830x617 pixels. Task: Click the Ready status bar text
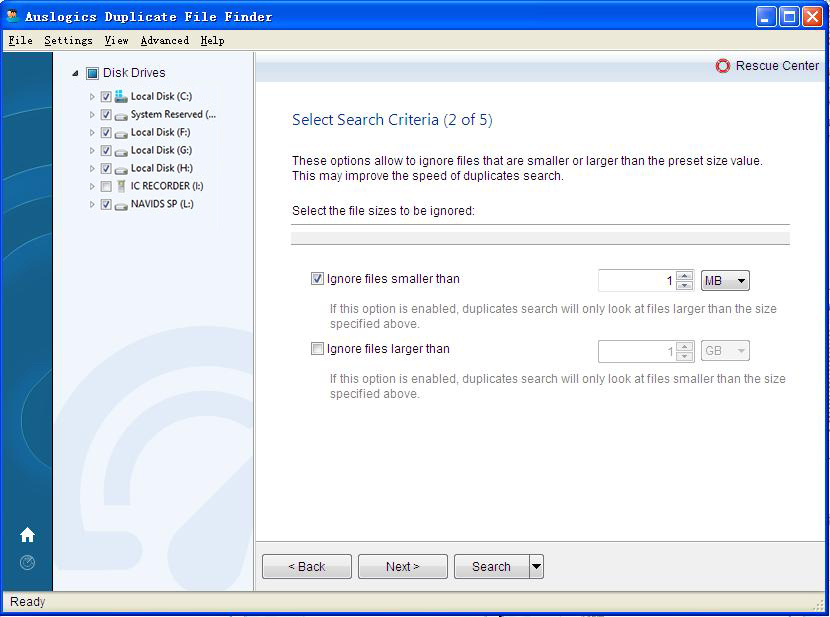click(x=28, y=602)
